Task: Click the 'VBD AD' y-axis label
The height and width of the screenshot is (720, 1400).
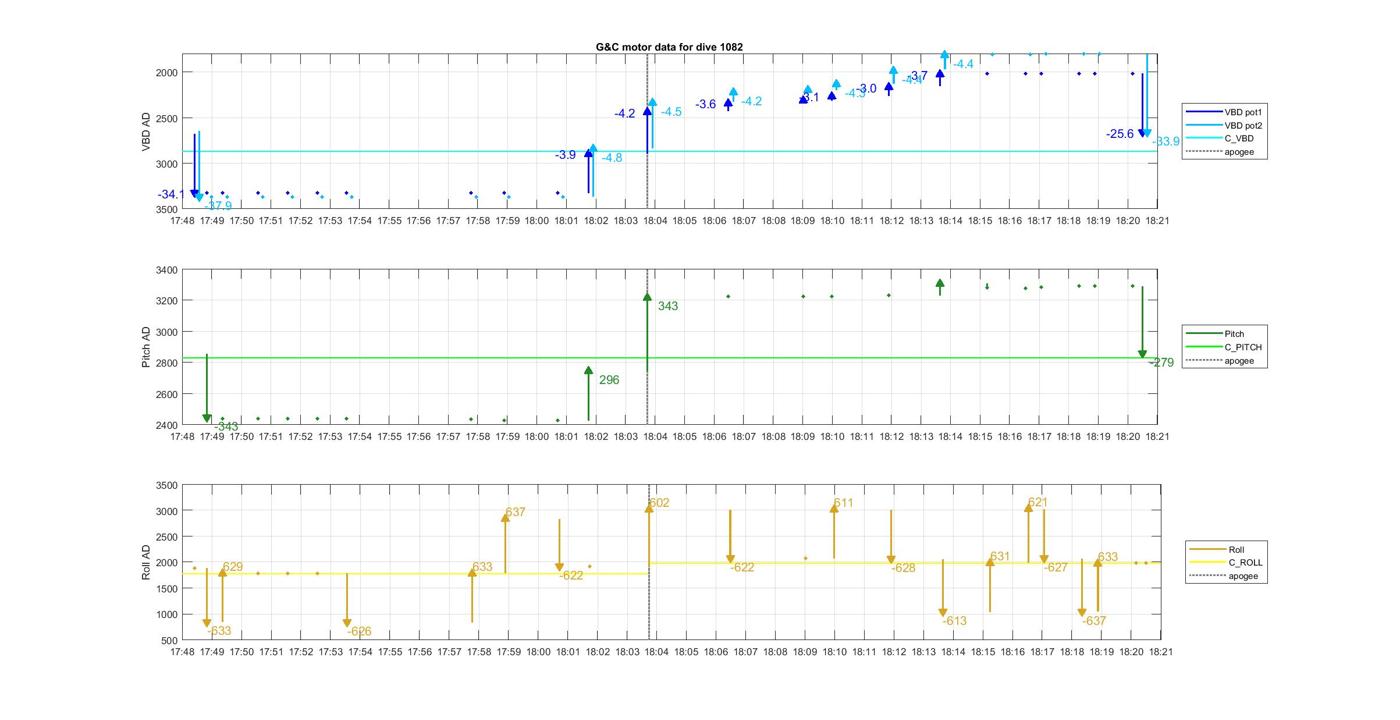Action: point(146,131)
